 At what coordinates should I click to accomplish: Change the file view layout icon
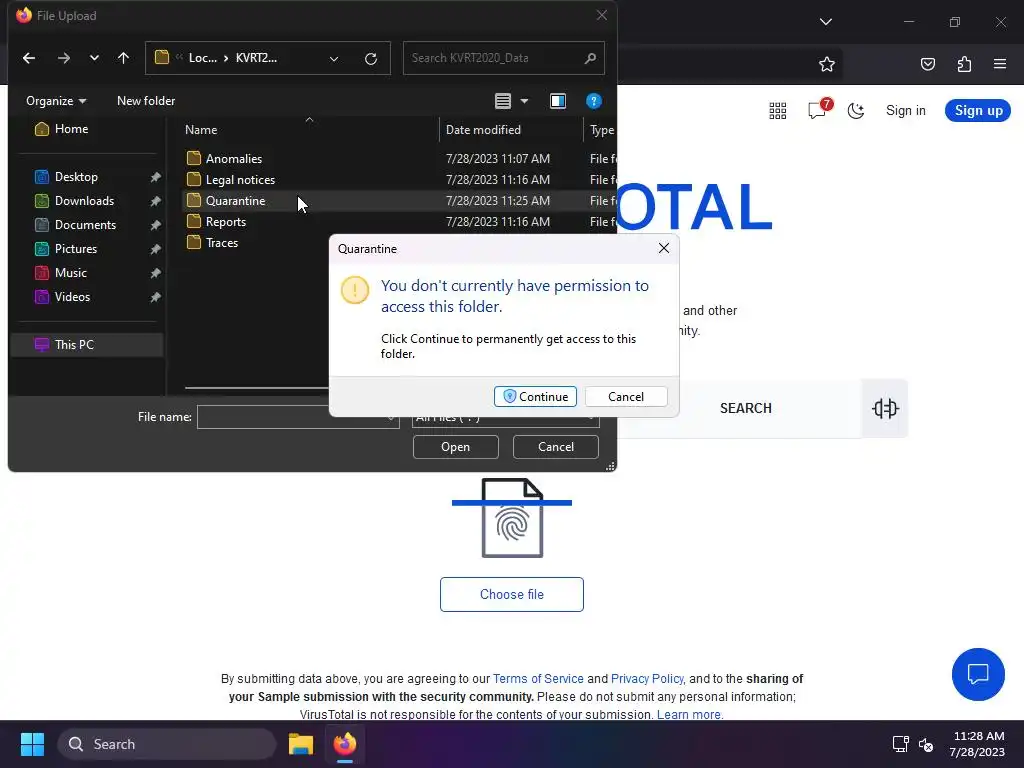click(502, 101)
